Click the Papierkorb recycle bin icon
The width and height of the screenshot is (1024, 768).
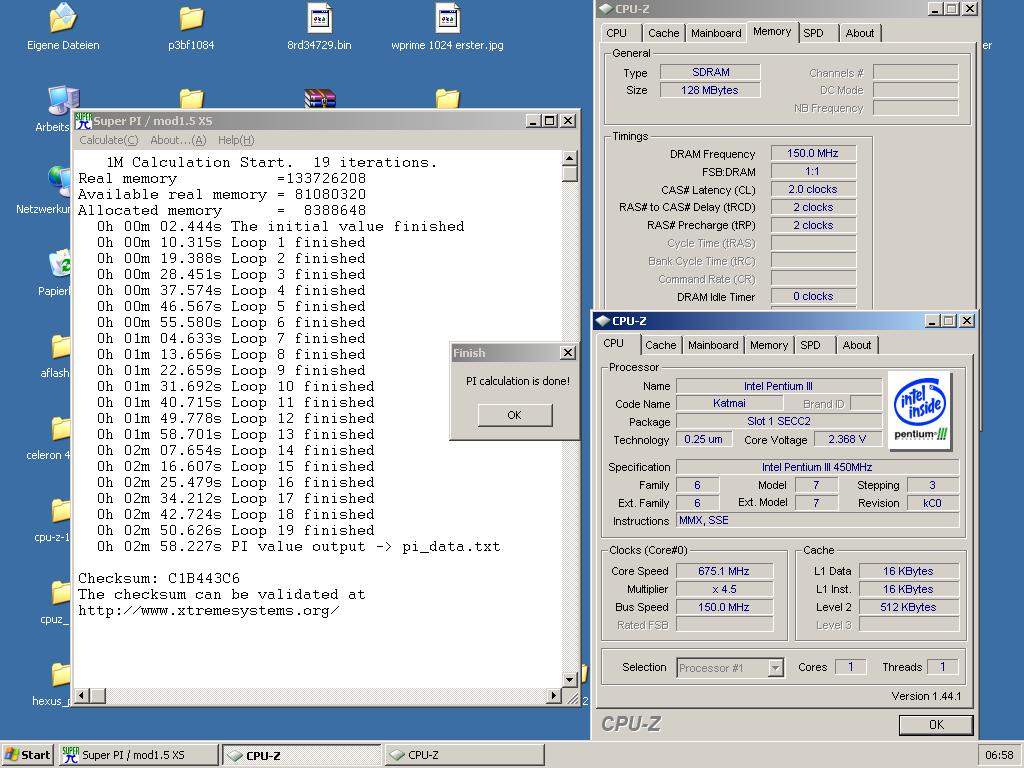60,264
